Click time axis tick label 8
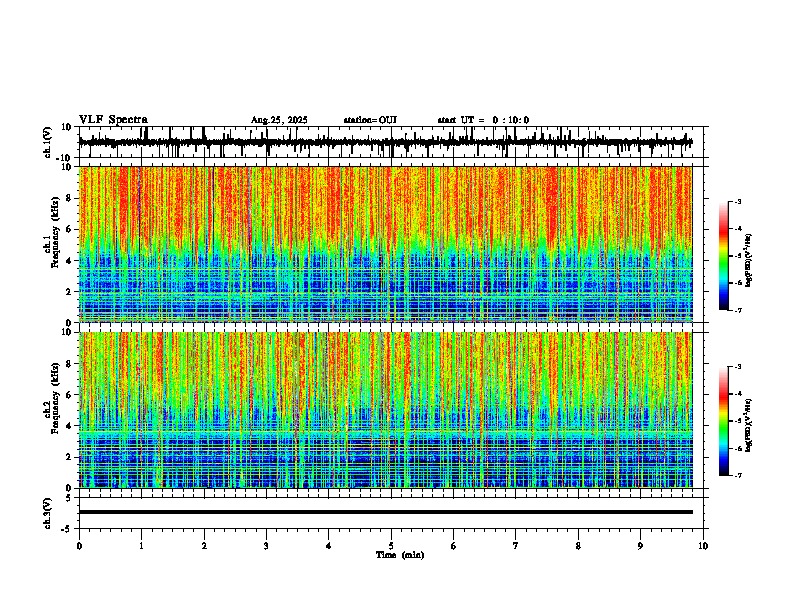 click(x=578, y=546)
